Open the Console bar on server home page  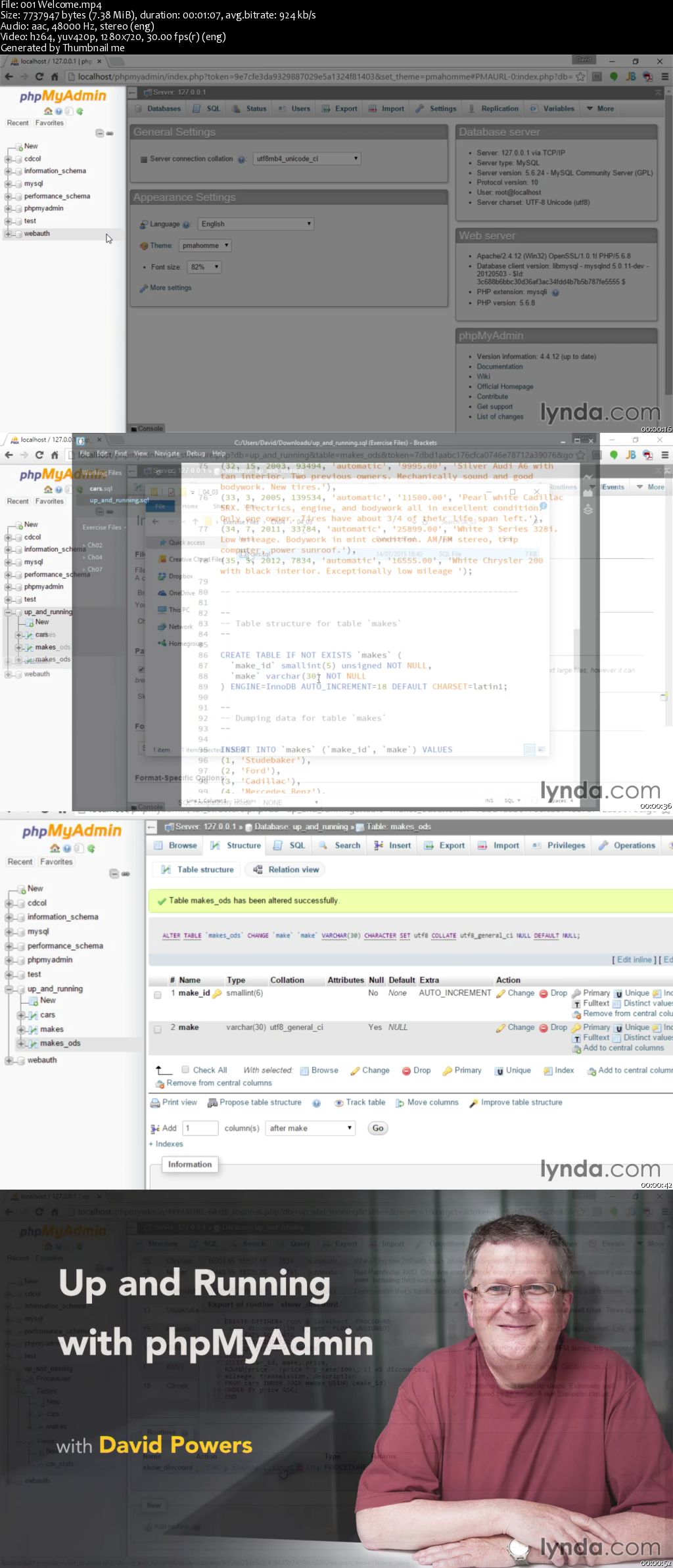tap(147, 428)
